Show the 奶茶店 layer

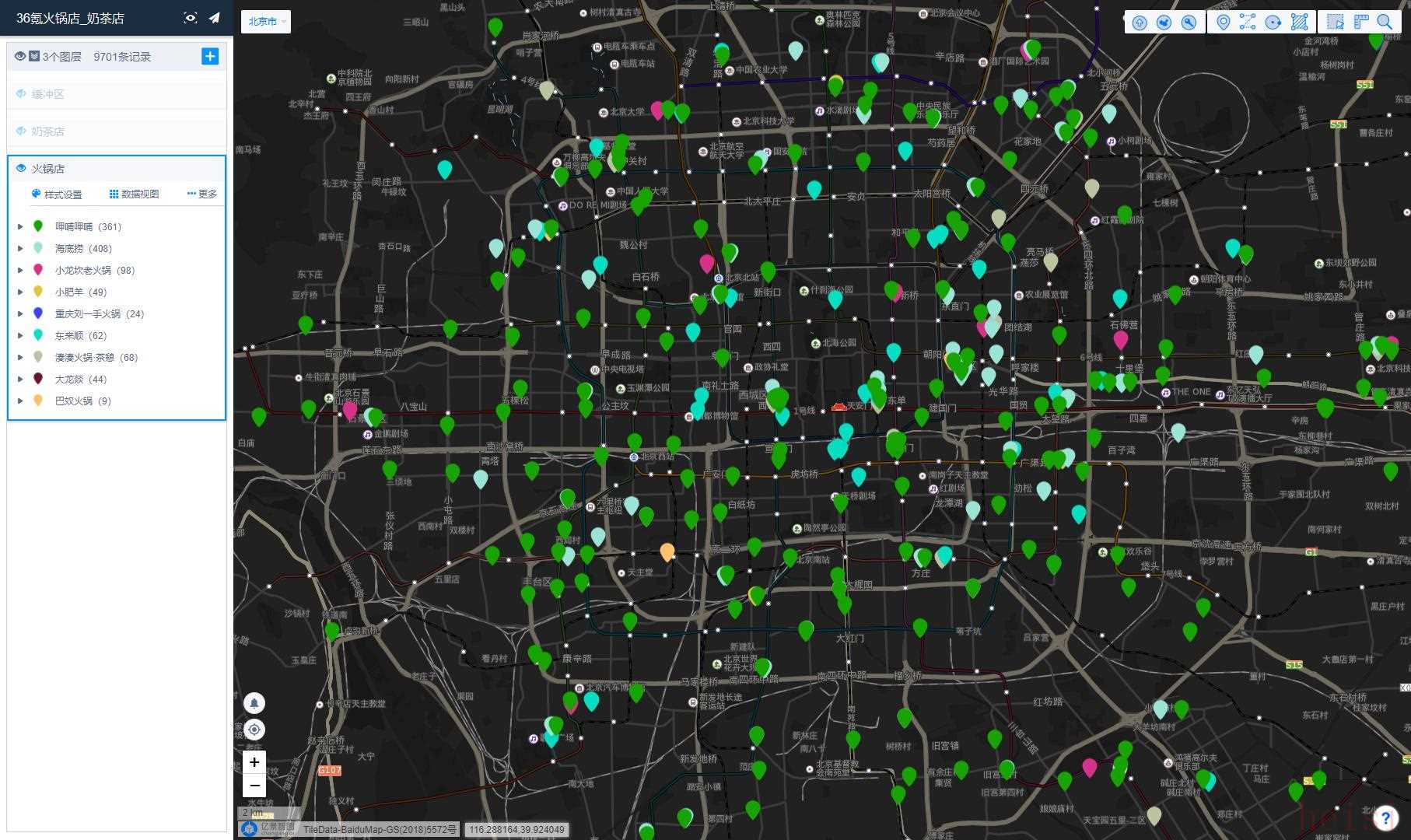click(21, 131)
